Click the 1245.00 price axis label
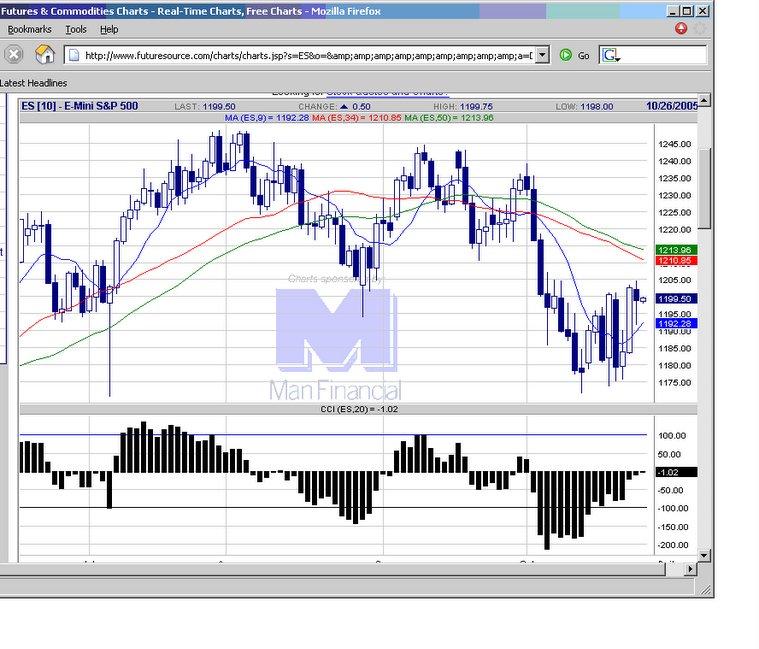Screen dimensions: 759x649 point(674,144)
